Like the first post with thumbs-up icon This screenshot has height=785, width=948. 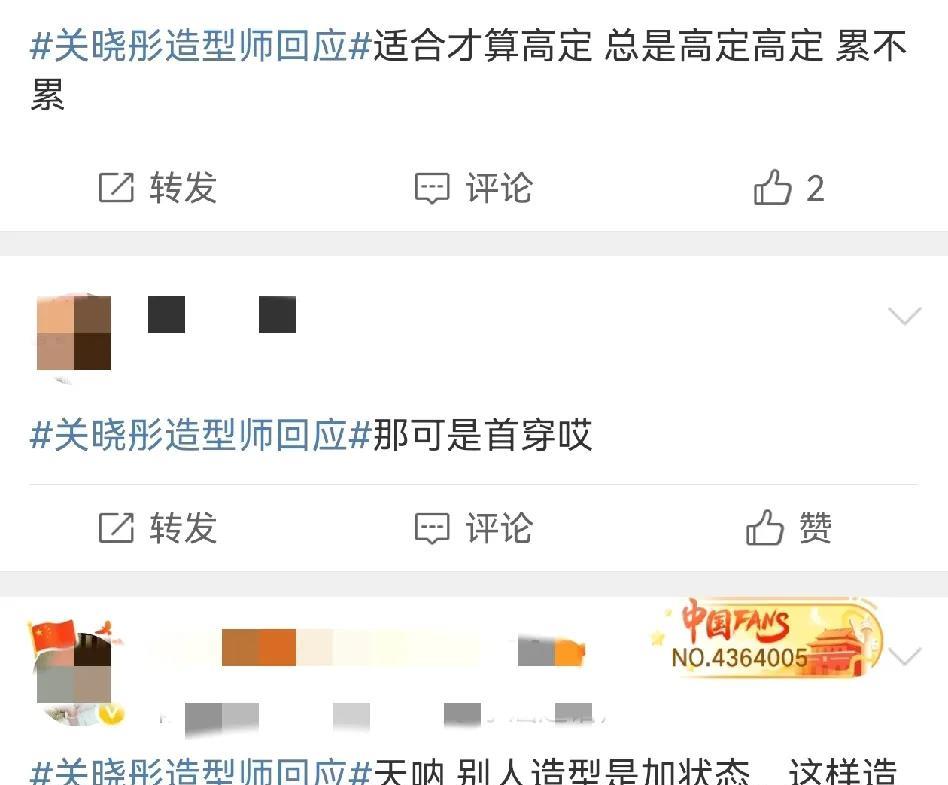pos(772,187)
